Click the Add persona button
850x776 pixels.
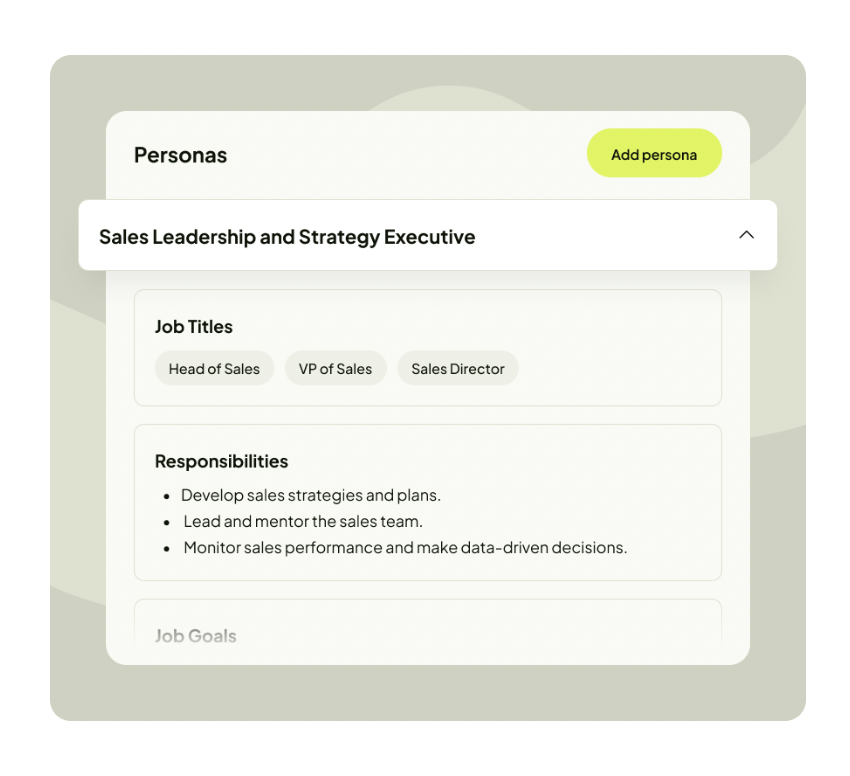click(654, 154)
